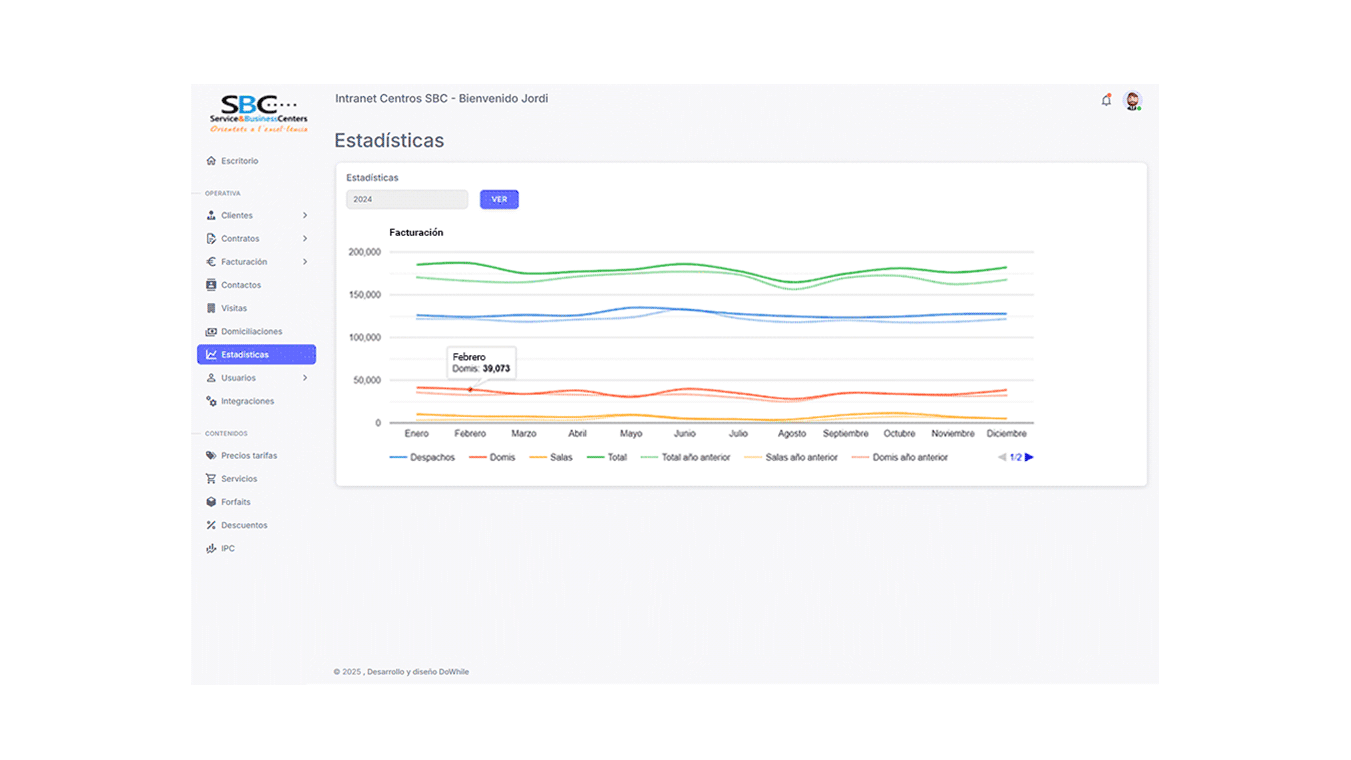The image size is (1351, 760).
Task: Click the Escritorio home icon
Action: click(x=211, y=161)
